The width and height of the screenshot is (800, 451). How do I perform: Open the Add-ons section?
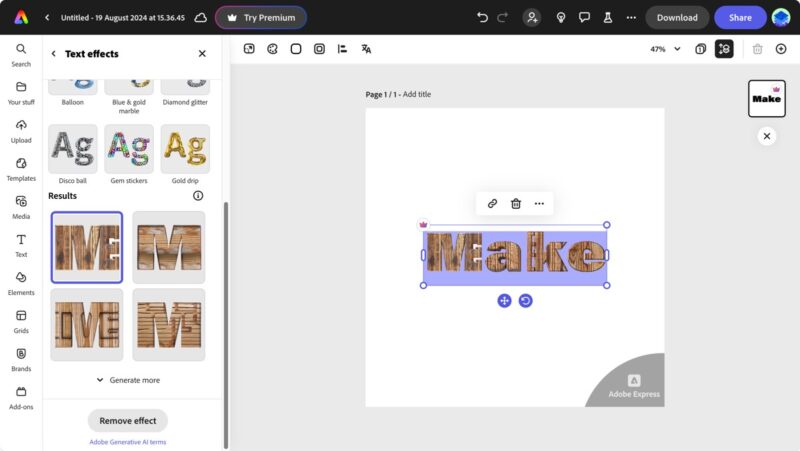click(21, 397)
